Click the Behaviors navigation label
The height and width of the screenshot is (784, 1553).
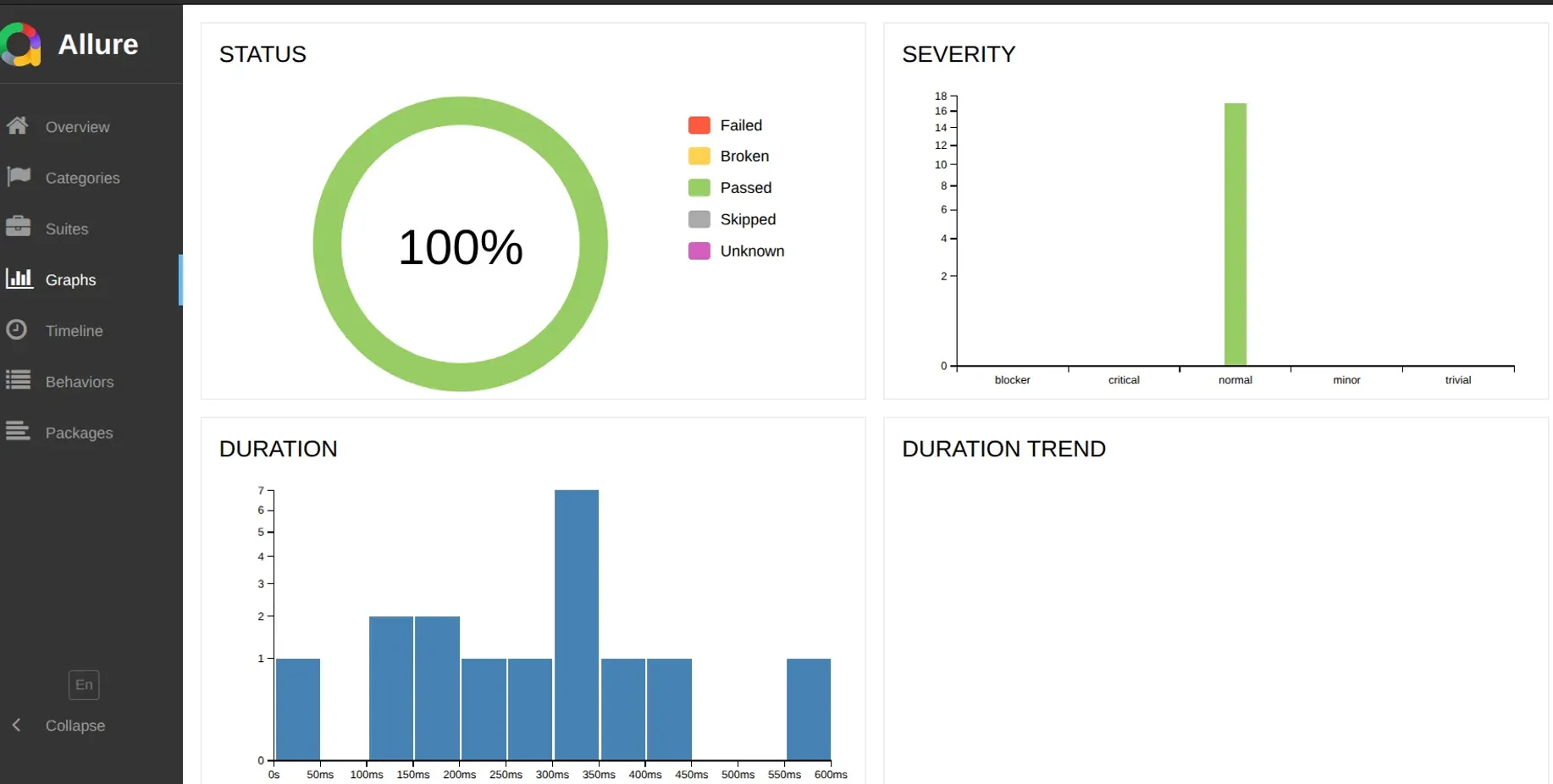pyautogui.click(x=80, y=381)
